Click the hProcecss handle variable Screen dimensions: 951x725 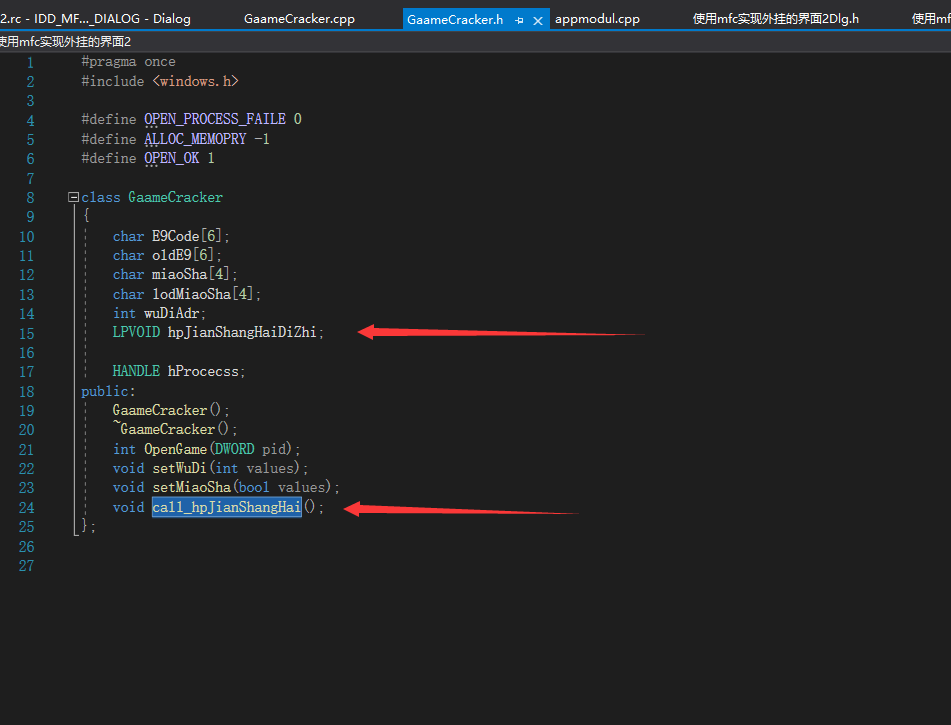[203, 371]
